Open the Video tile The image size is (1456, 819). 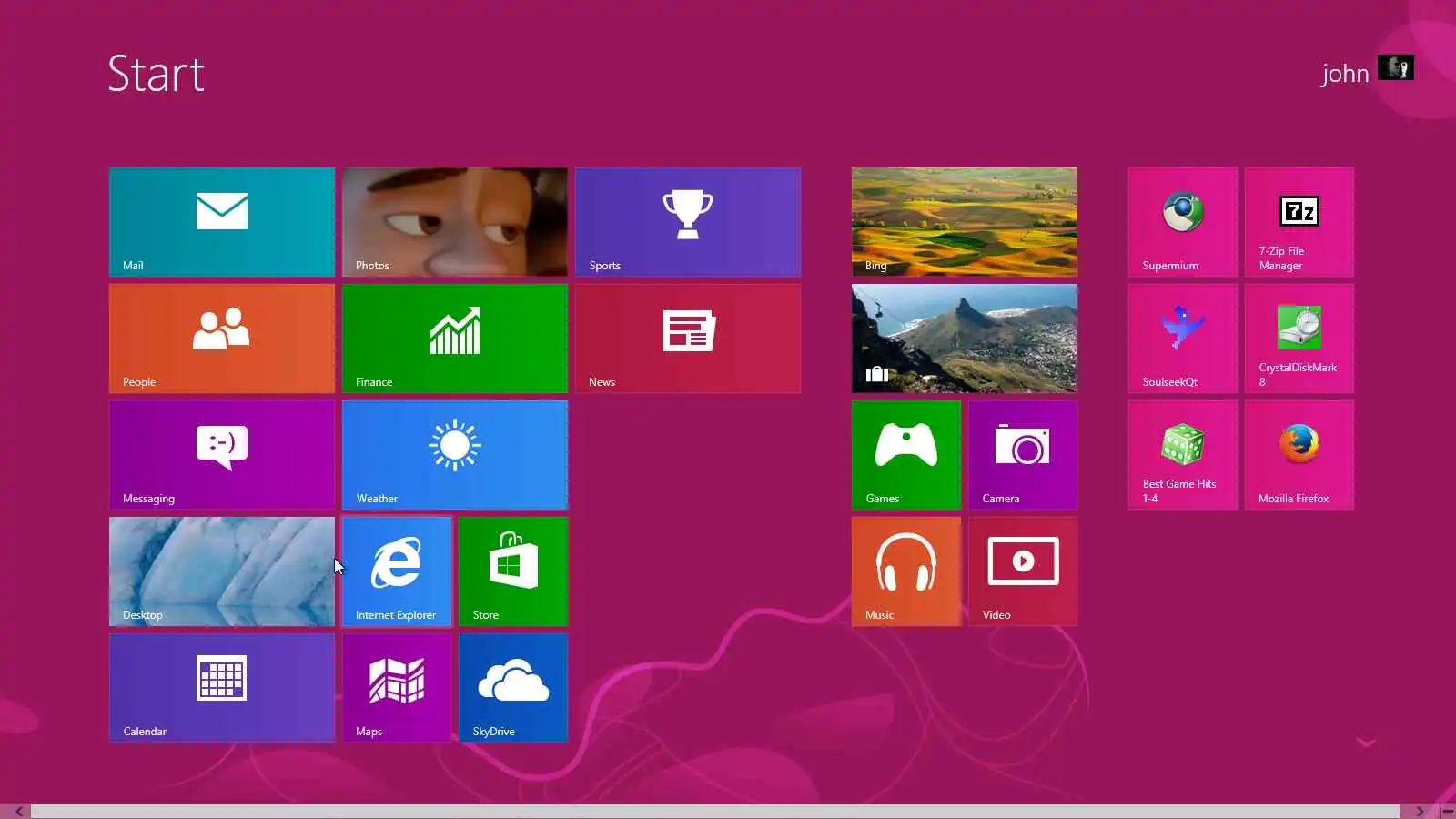pos(1023,571)
